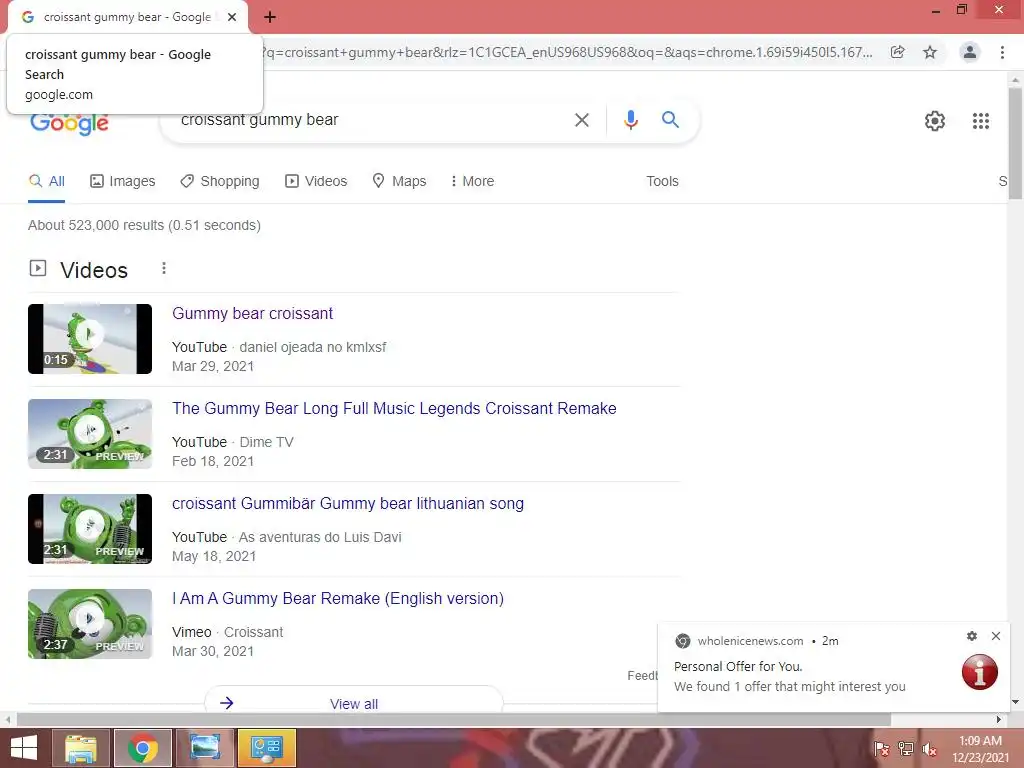Image resolution: width=1024 pixels, height=768 pixels.
Task: Open File Explorer from the taskbar
Action: pyautogui.click(x=81, y=748)
